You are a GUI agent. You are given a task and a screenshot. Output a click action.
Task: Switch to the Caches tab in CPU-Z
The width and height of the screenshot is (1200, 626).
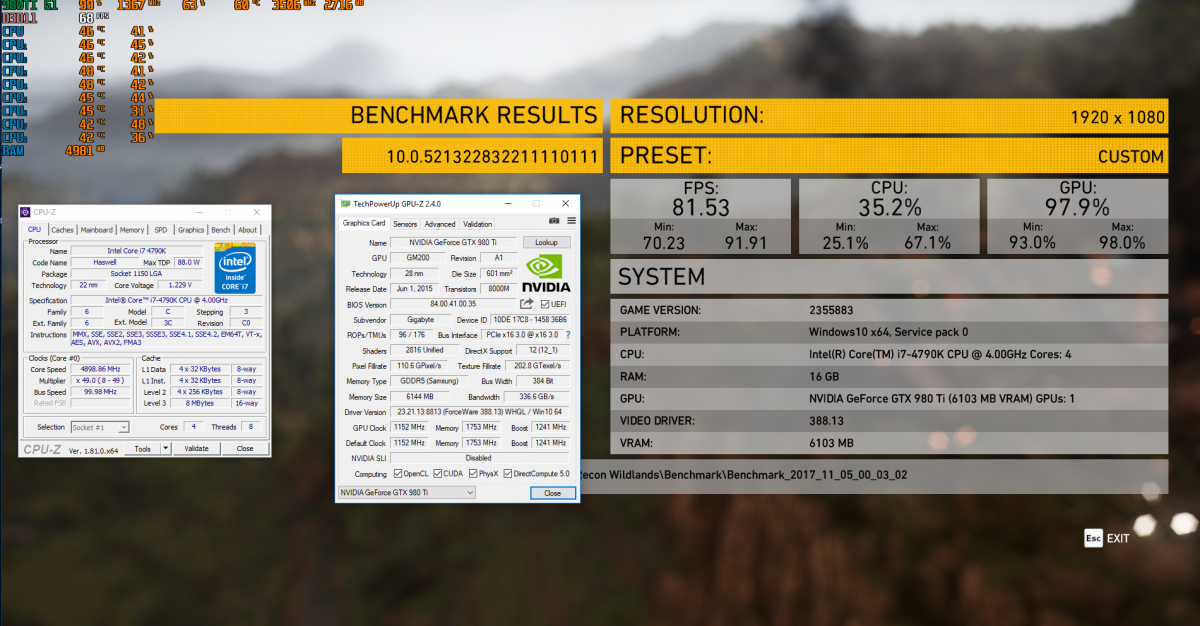pos(63,230)
